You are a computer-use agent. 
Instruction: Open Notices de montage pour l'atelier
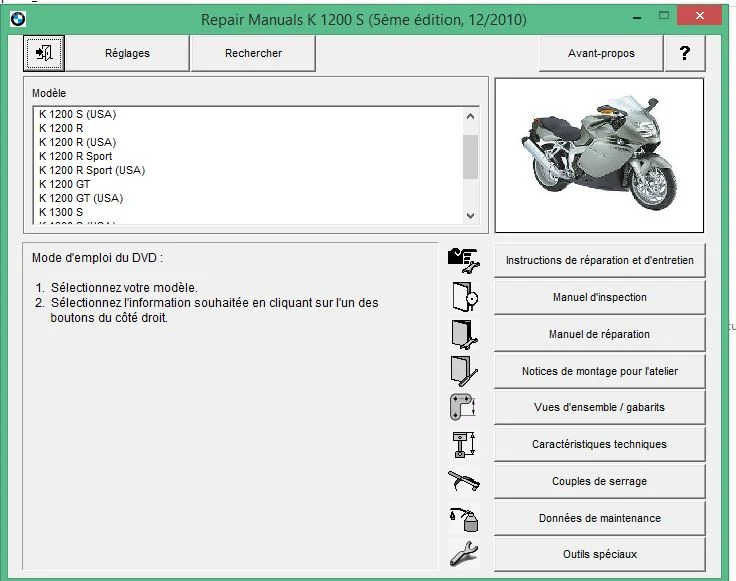pos(599,371)
